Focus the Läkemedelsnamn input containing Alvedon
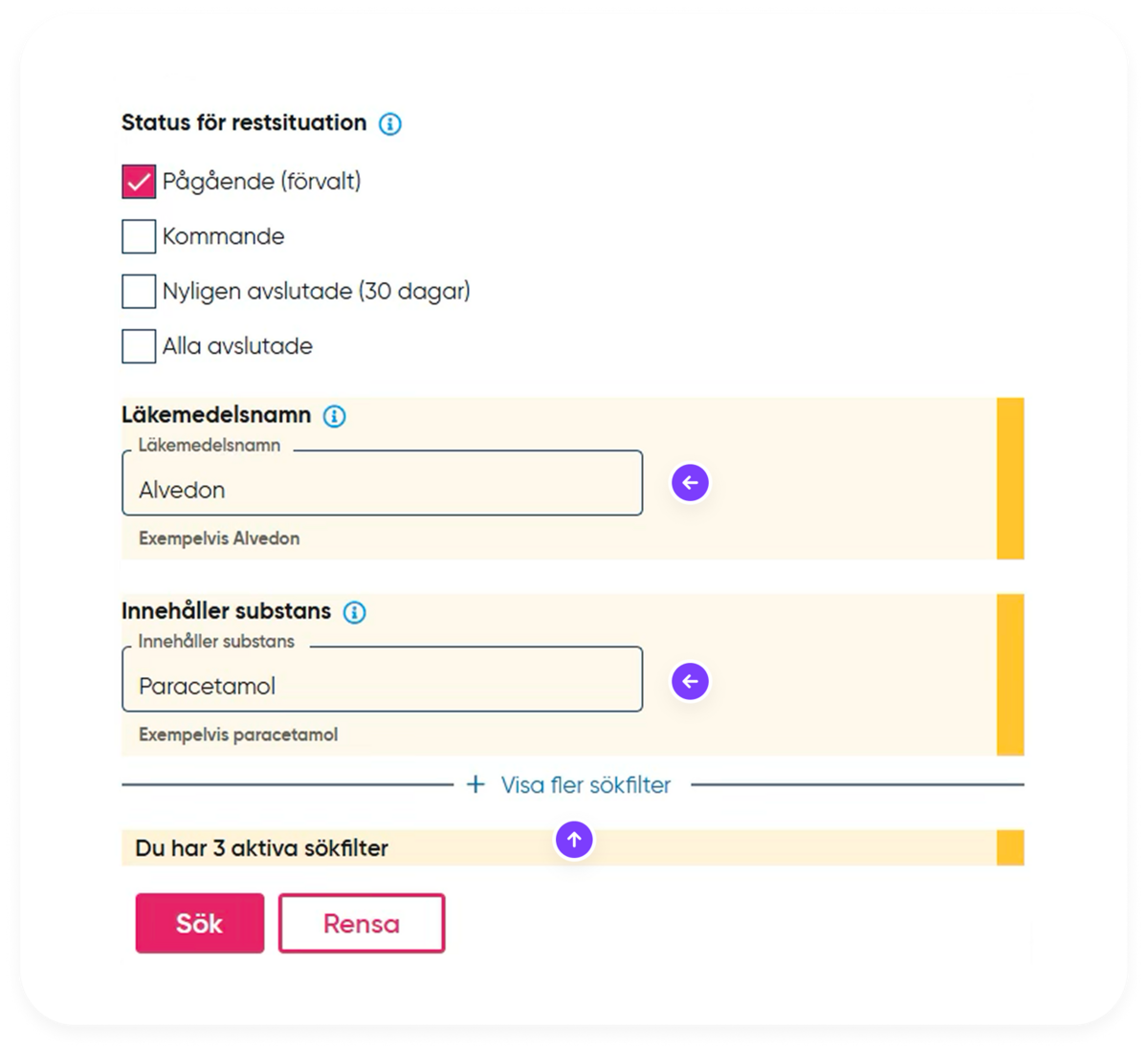The width and height of the screenshot is (1148, 1053). 383,490
